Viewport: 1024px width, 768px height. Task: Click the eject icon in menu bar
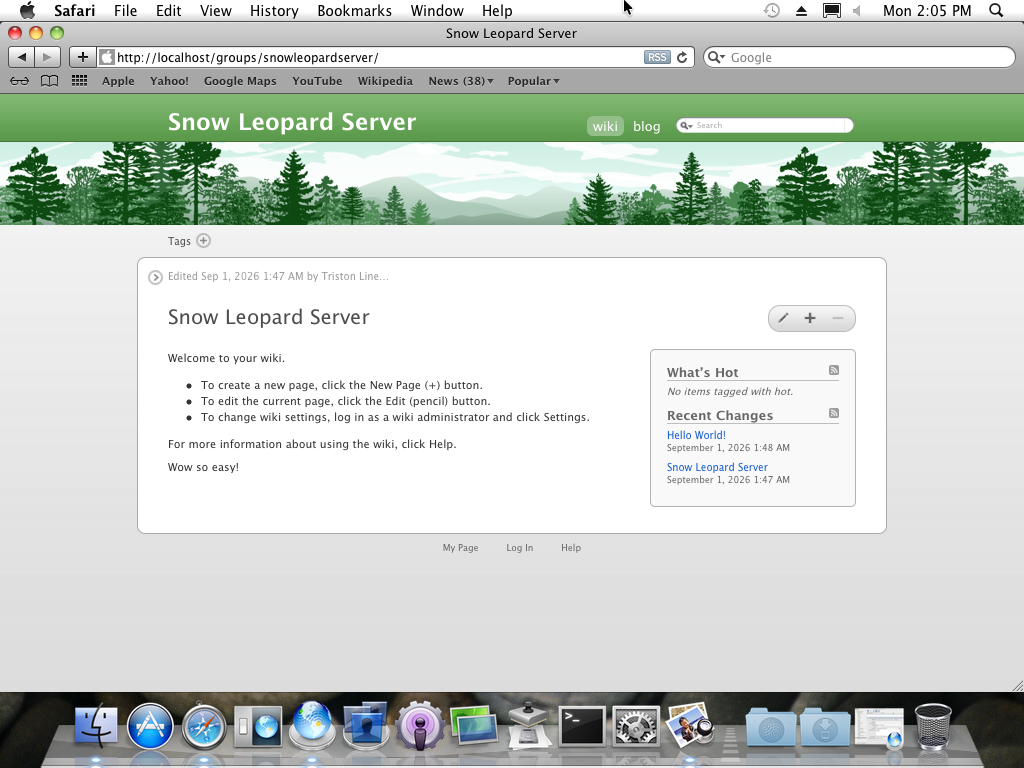tap(801, 10)
